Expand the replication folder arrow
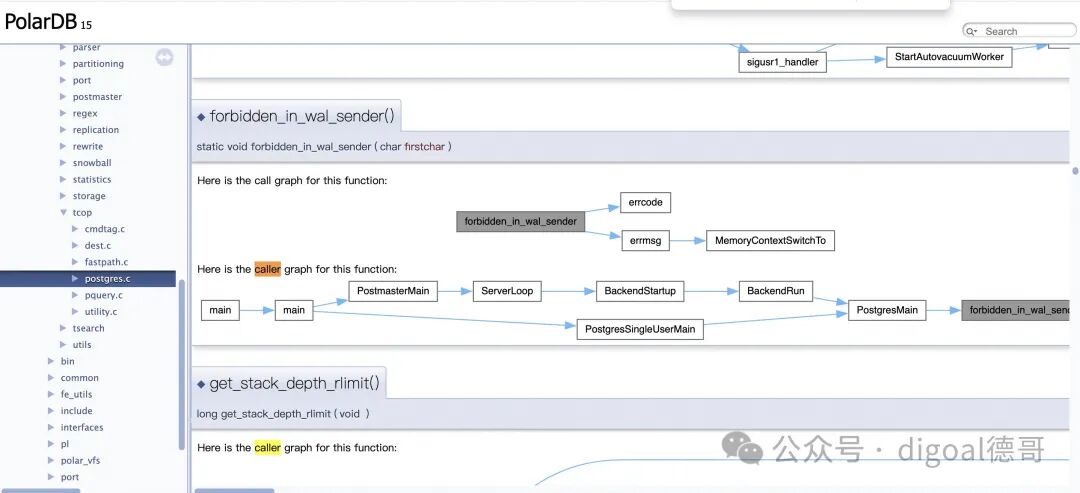The height and width of the screenshot is (493, 1080). click(63, 129)
